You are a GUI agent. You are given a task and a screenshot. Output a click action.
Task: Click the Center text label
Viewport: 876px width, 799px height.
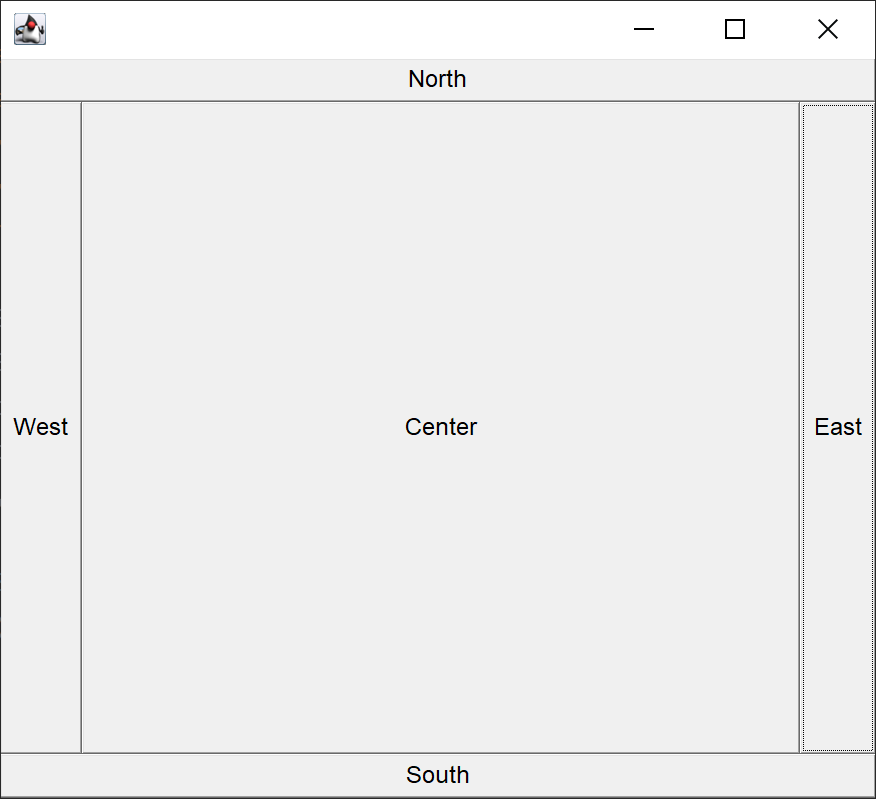pyautogui.click(x=441, y=427)
